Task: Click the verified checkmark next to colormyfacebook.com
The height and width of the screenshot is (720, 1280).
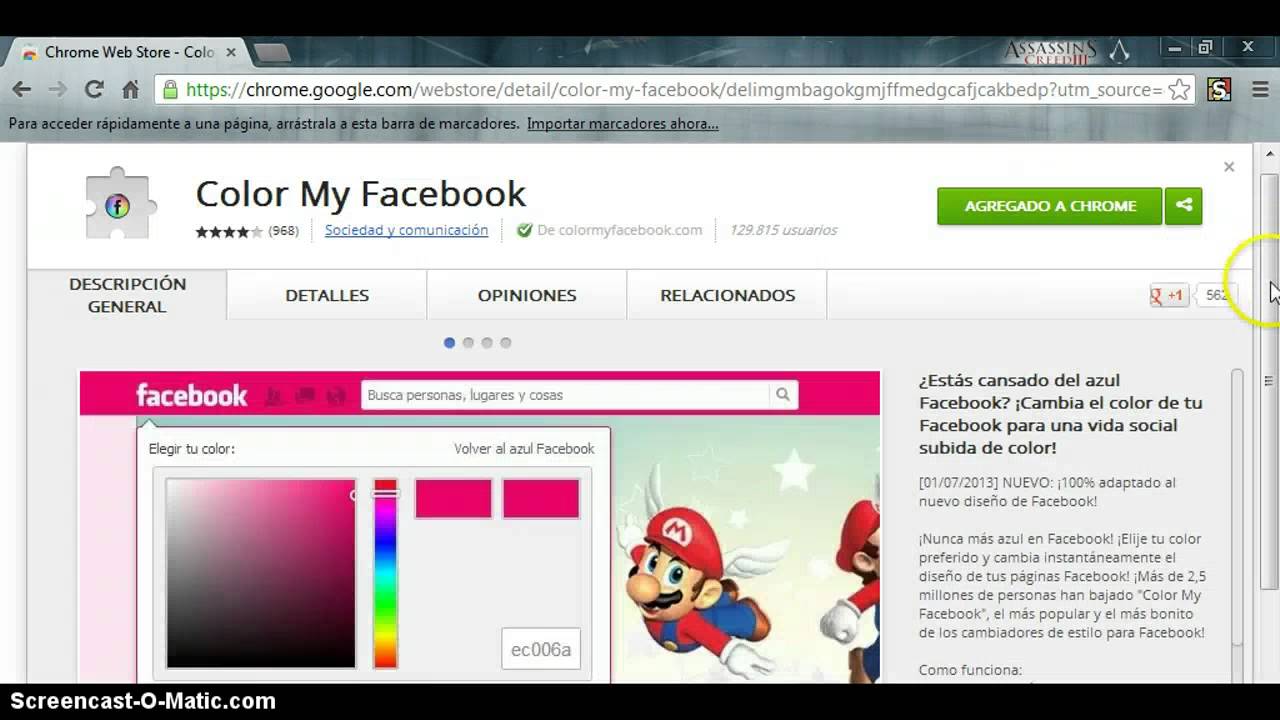Action: 524,230
